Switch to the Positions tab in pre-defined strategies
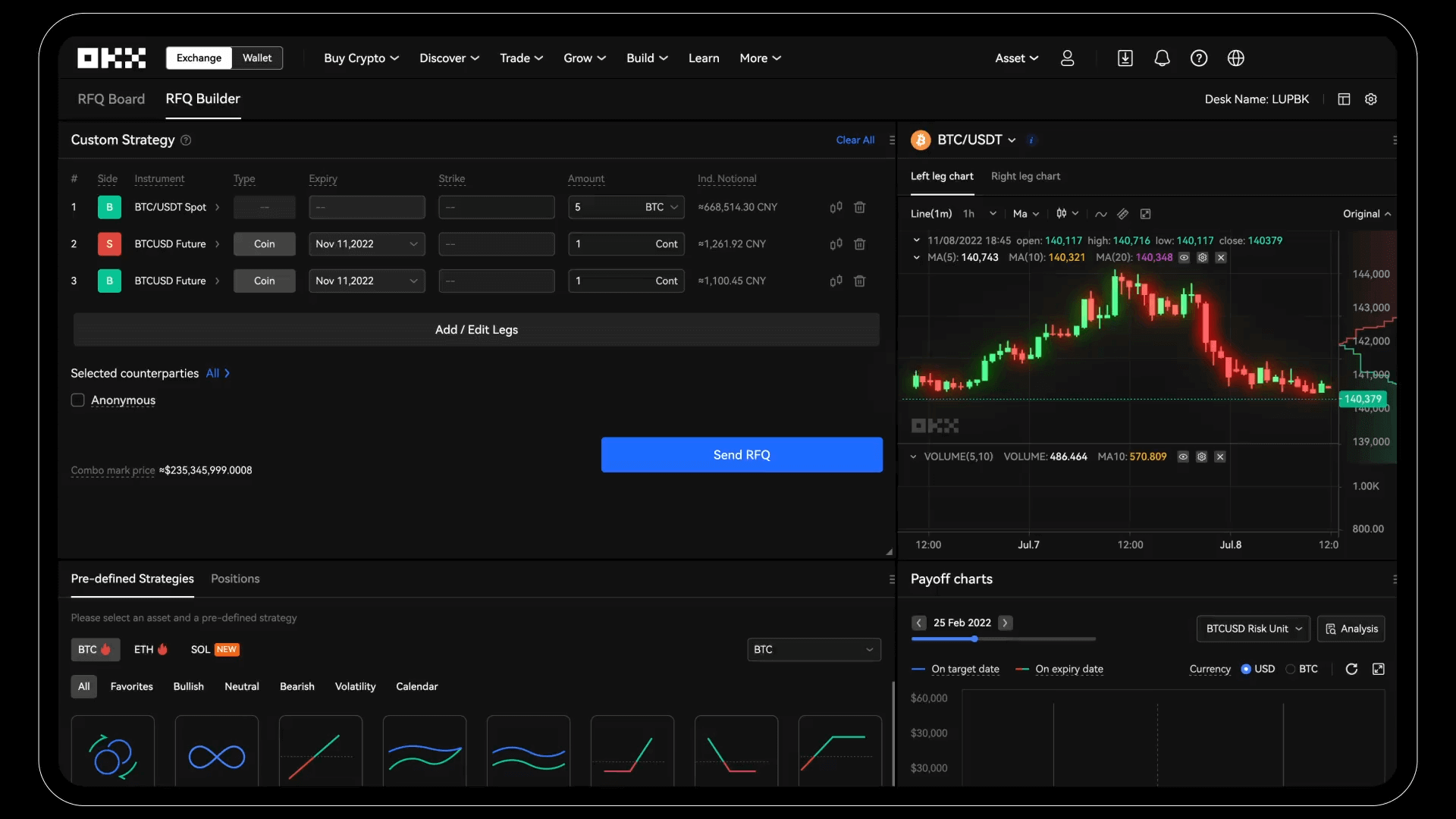Viewport: 1456px width, 819px height. [x=234, y=579]
